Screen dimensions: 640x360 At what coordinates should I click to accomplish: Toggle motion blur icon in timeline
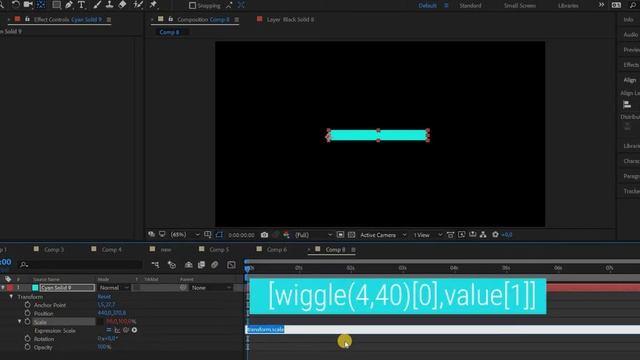[x=215, y=265]
